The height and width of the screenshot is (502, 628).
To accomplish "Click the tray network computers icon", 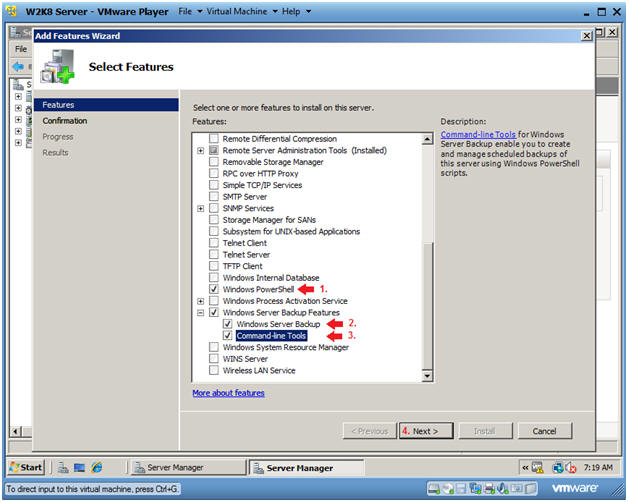I will [x=557, y=468].
